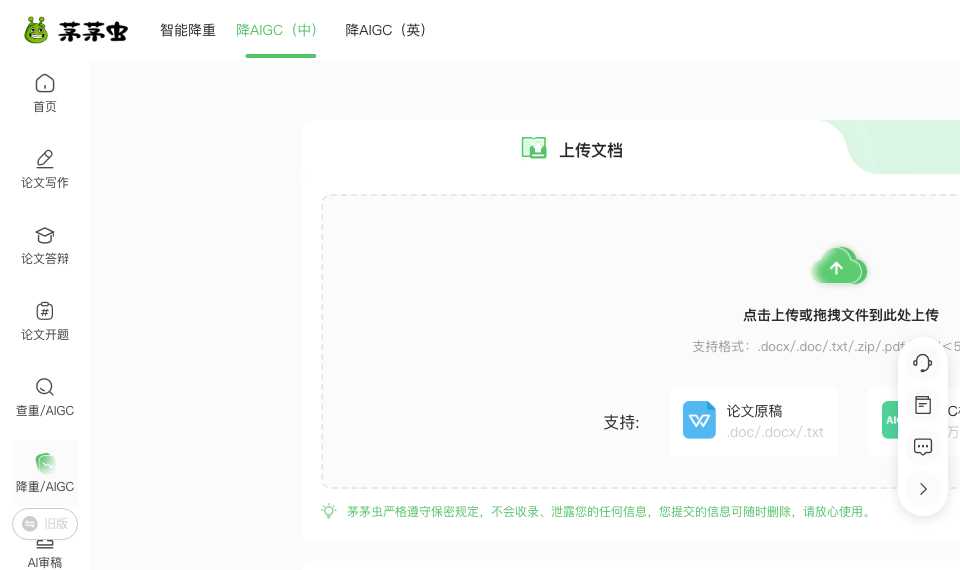Switch to 降AIGC（中）tab

tap(277, 30)
